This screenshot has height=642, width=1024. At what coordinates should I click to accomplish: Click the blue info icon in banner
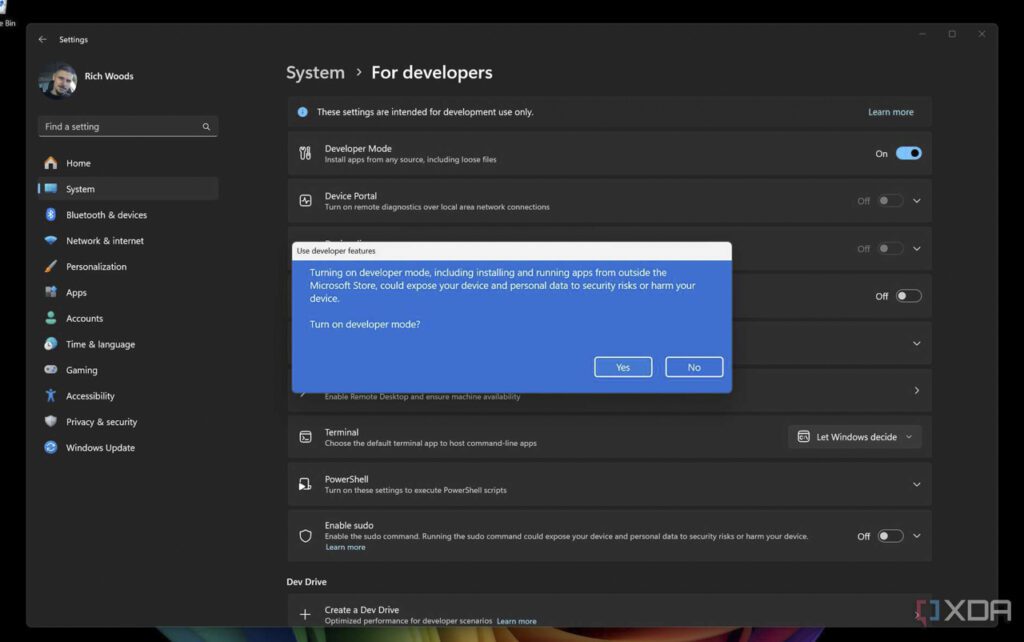302,112
